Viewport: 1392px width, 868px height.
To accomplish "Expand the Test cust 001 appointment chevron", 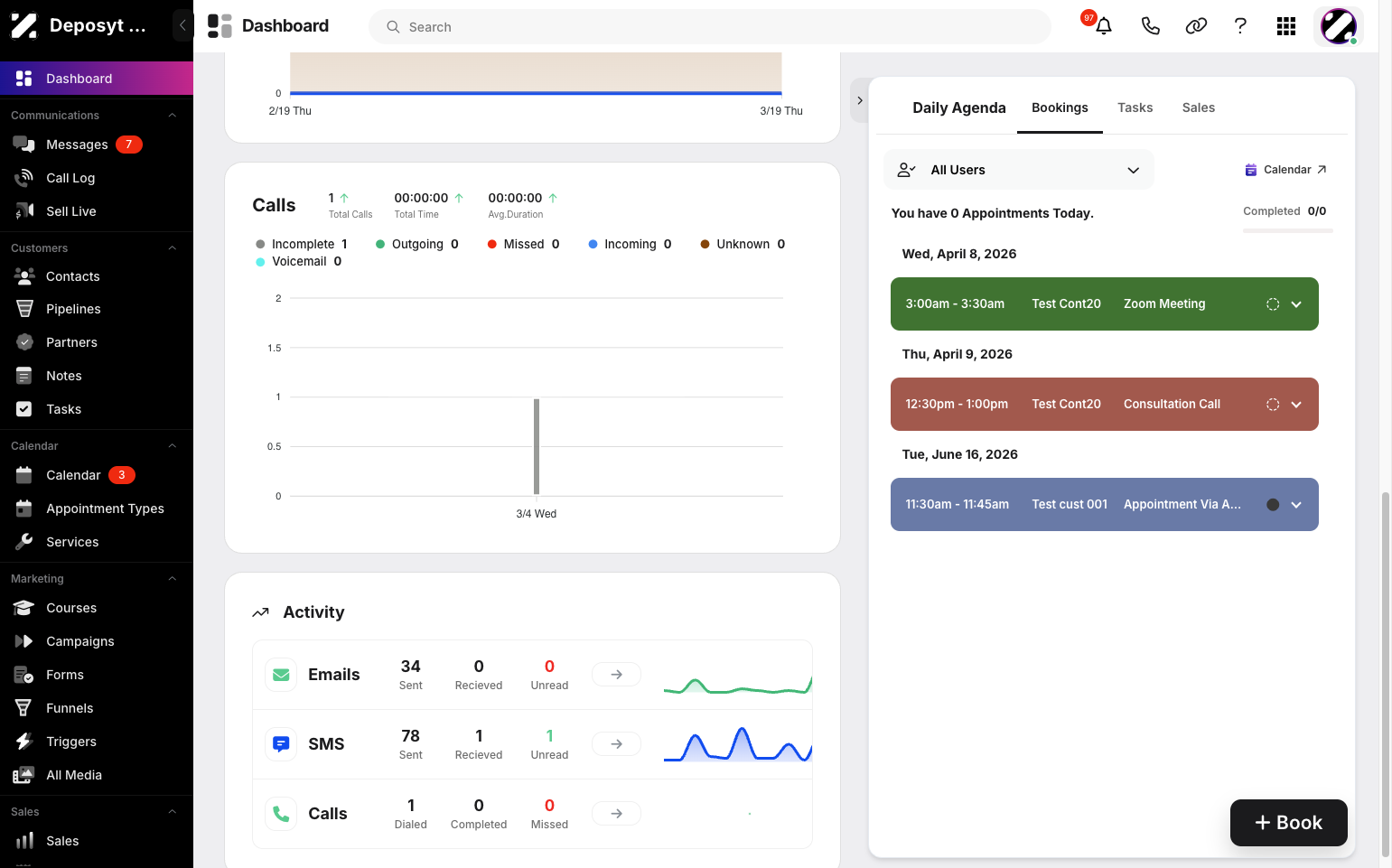I will coord(1296,505).
